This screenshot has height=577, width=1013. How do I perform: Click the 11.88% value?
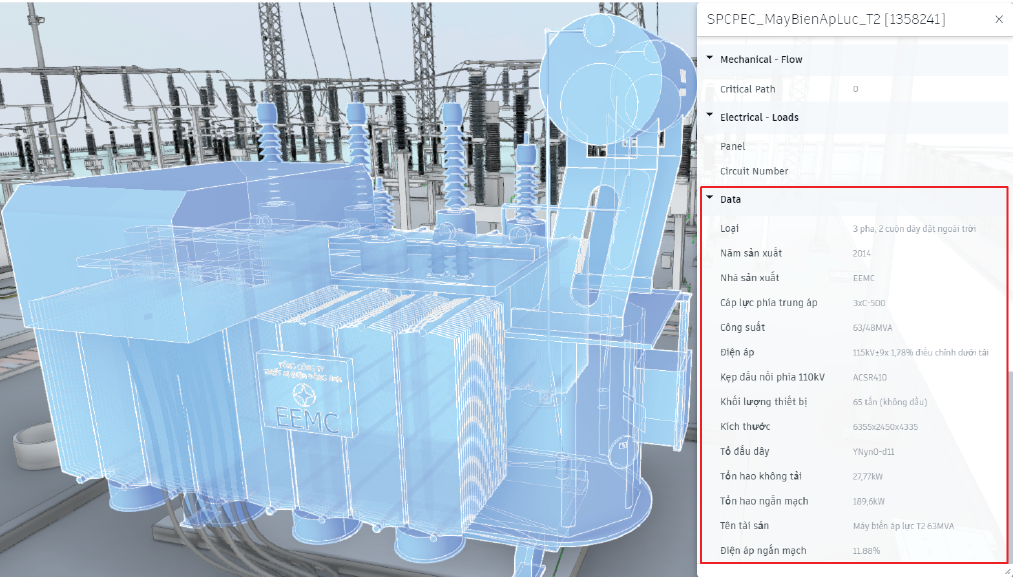pyautogui.click(x=866, y=551)
